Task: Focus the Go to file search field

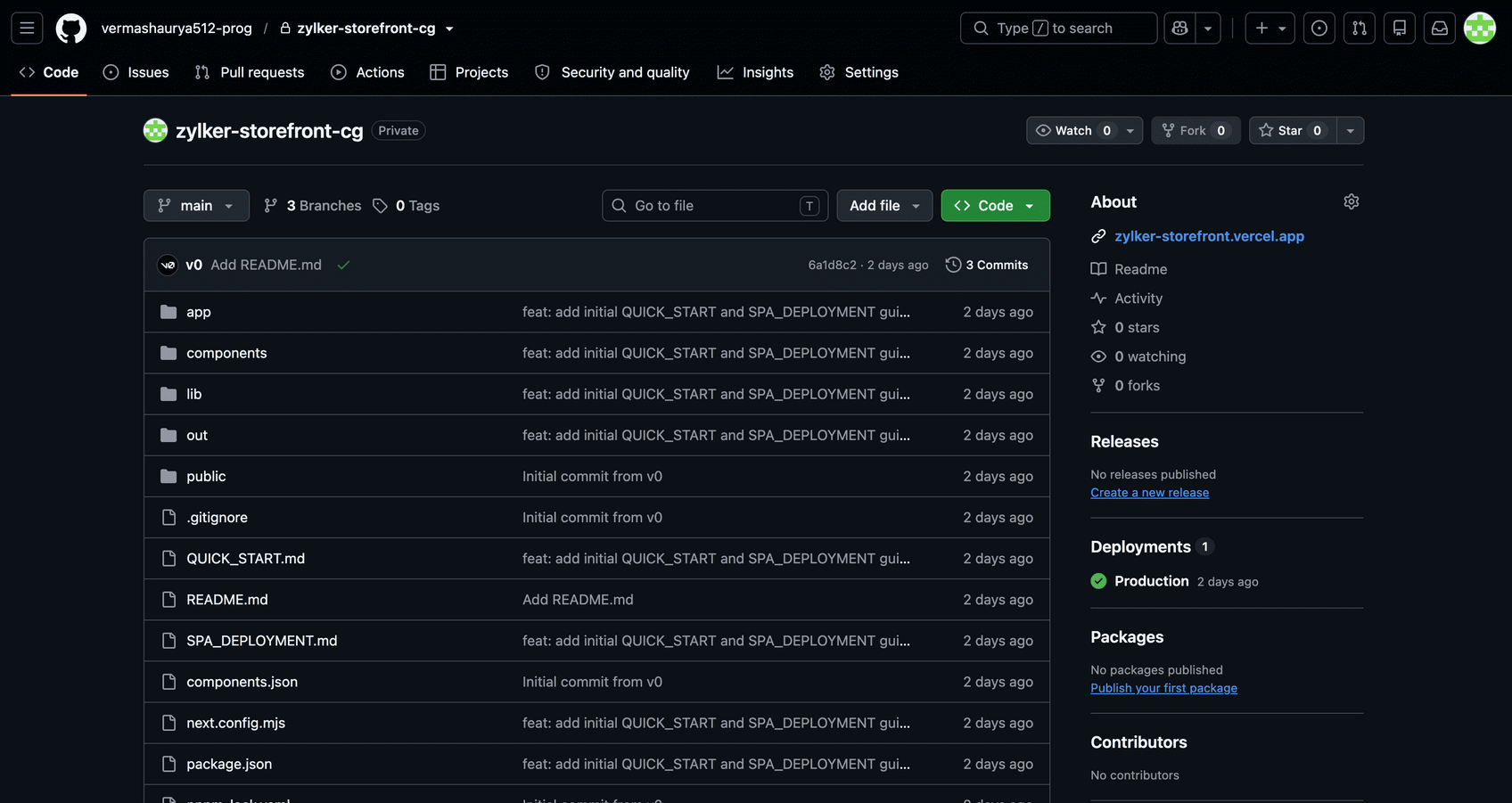Action: click(715, 206)
